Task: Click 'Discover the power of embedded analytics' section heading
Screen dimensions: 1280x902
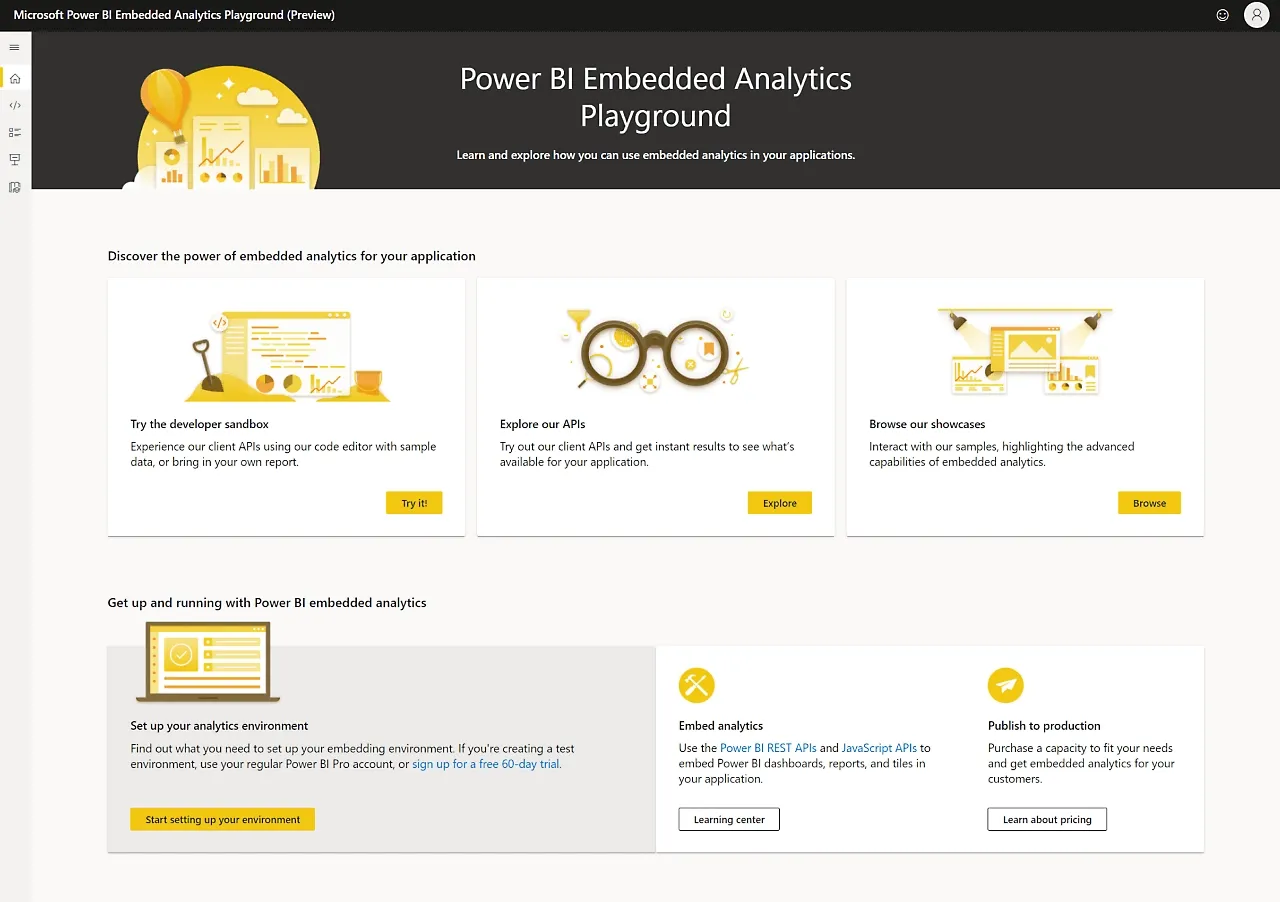Action: pos(292,256)
